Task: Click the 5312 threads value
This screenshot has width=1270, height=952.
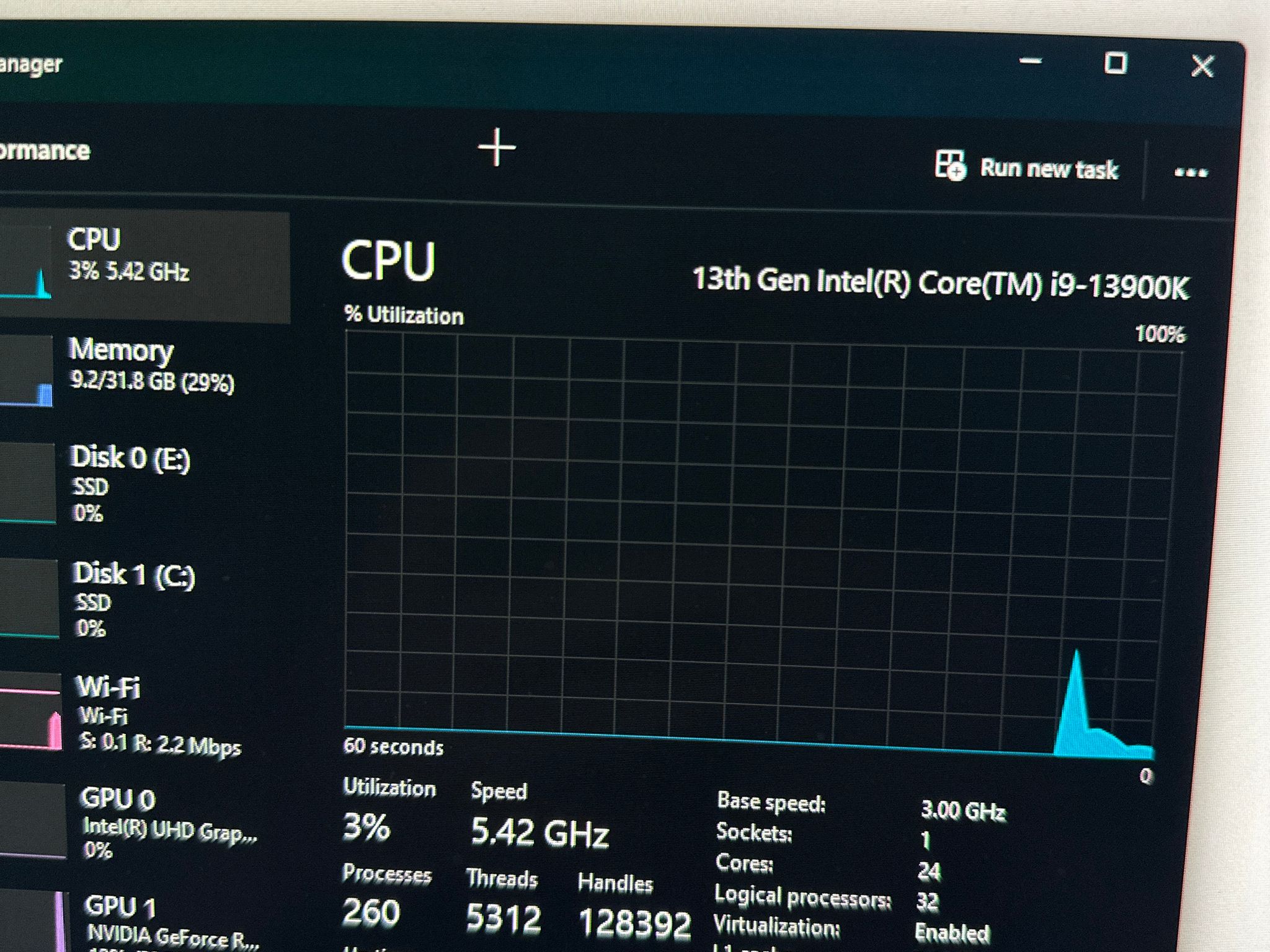Action: point(504,917)
